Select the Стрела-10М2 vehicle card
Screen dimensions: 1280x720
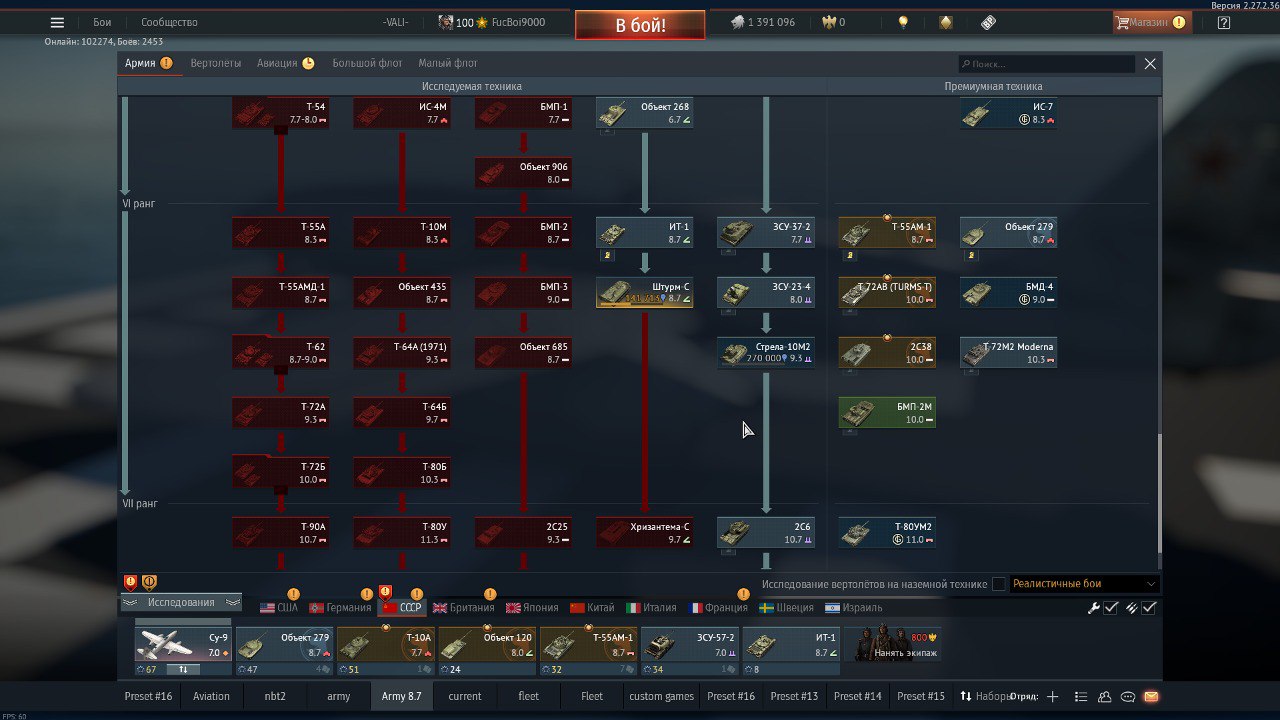point(766,352)
